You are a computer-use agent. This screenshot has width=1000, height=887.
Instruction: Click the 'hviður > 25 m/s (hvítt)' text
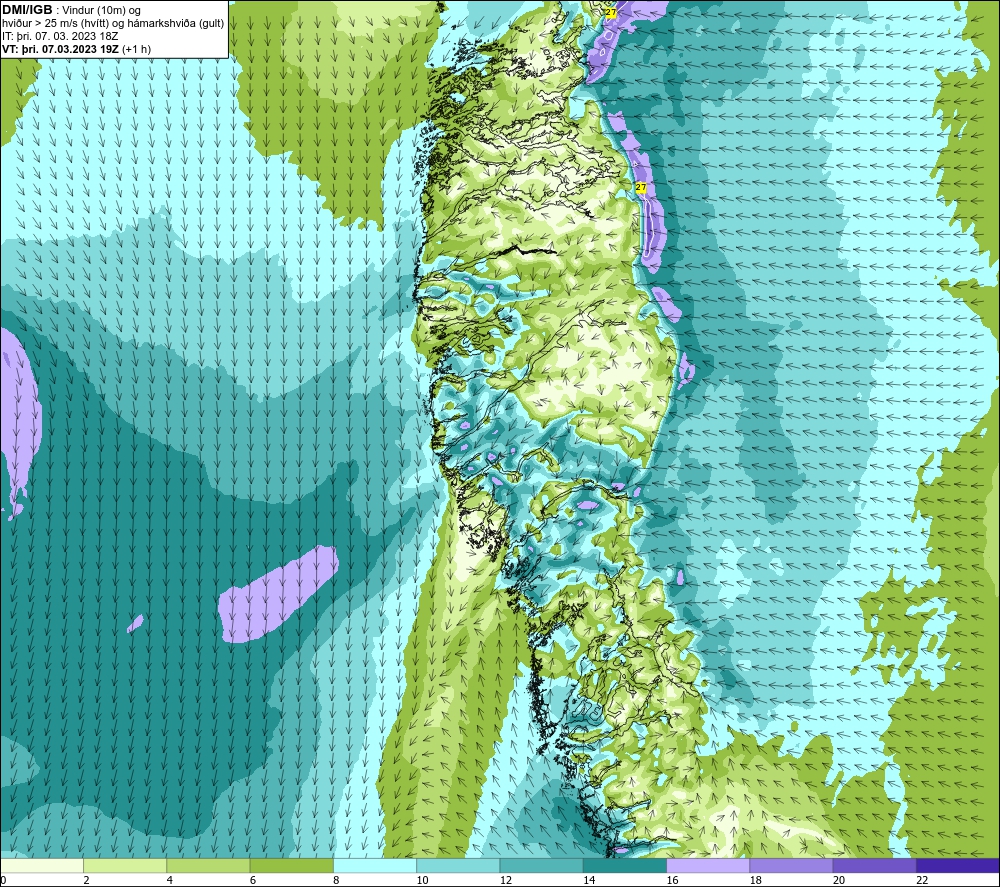point(54,24)
